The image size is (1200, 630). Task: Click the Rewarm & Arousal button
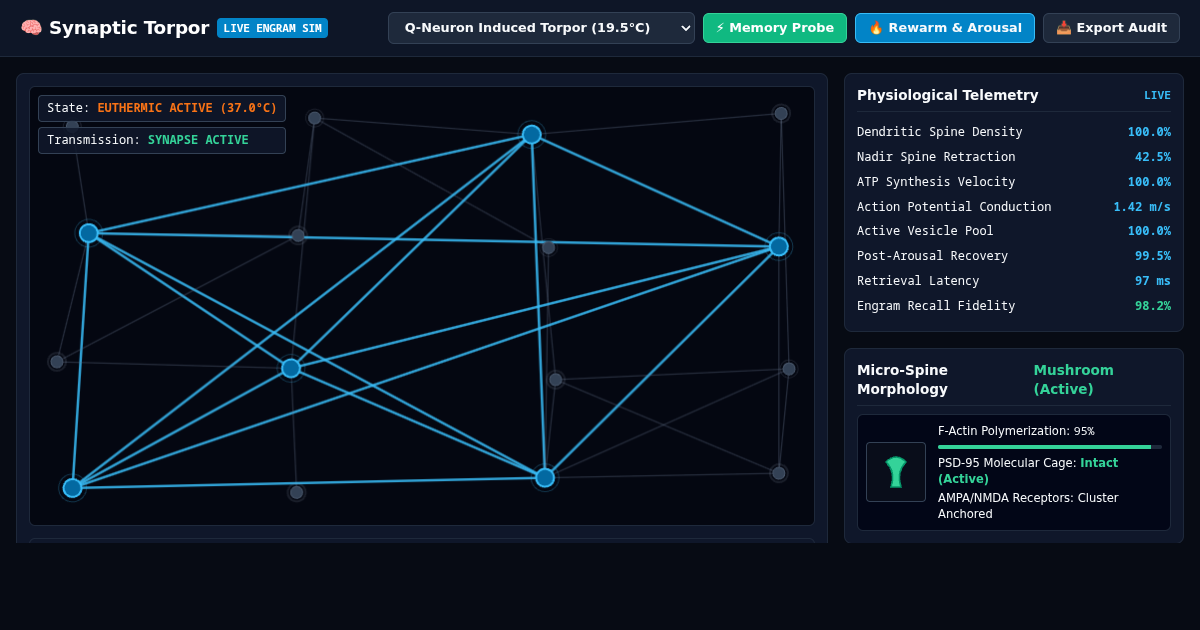(x=945, y=28)
